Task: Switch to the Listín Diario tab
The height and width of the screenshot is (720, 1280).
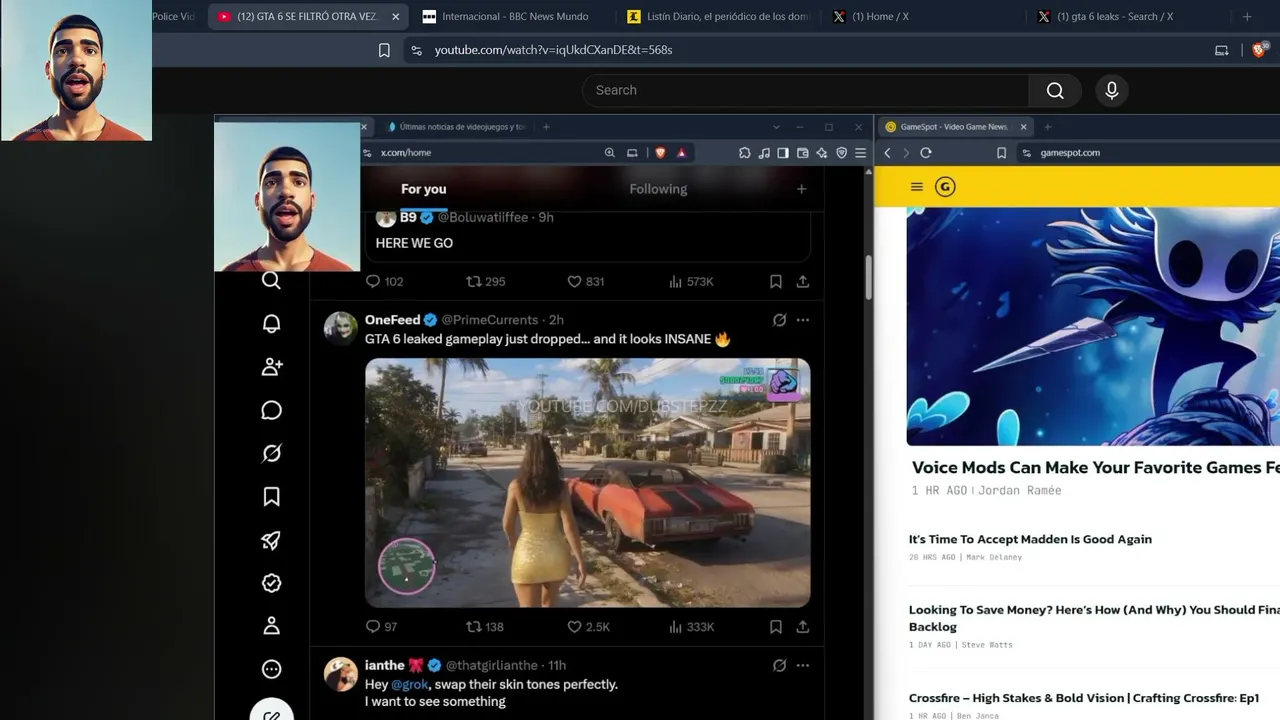Action: click(x=718, y=16)
